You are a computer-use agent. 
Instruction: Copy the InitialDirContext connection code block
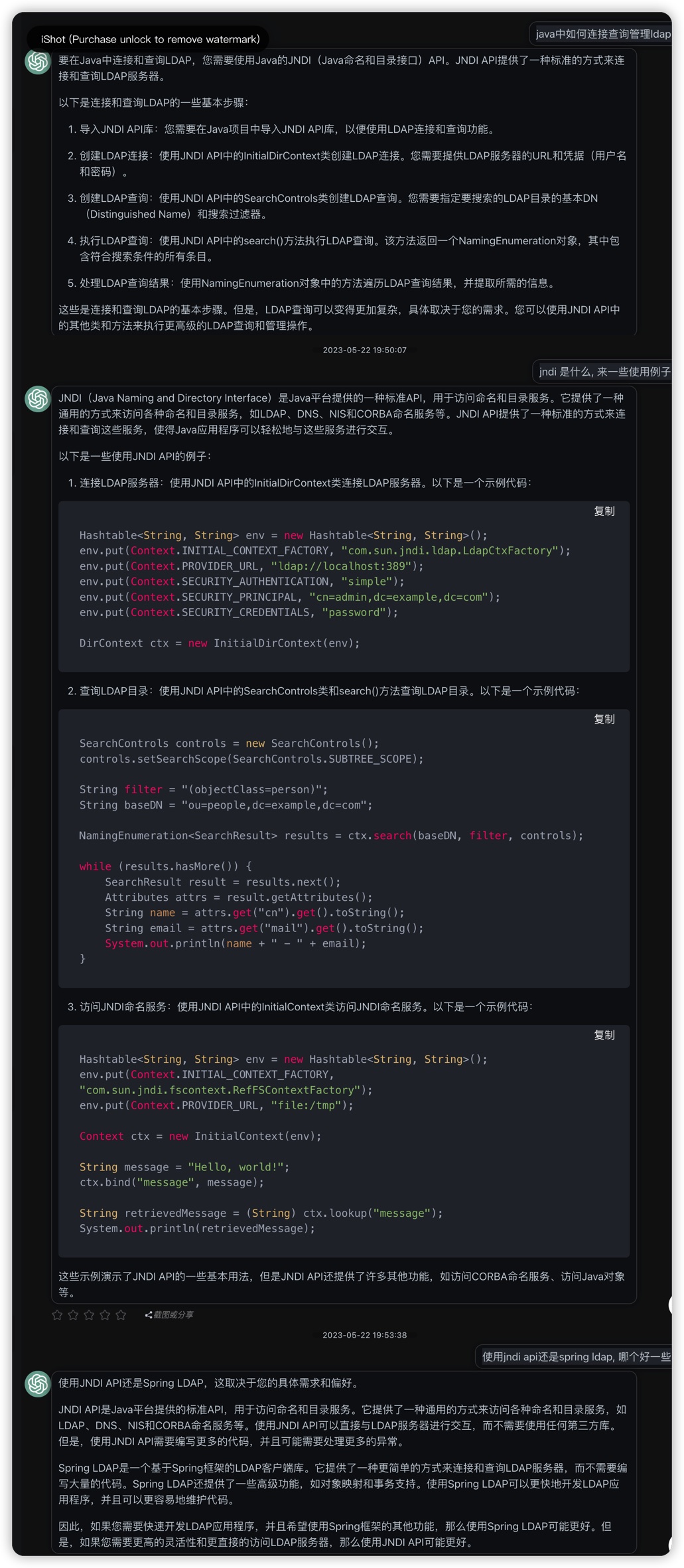[604, 511]
